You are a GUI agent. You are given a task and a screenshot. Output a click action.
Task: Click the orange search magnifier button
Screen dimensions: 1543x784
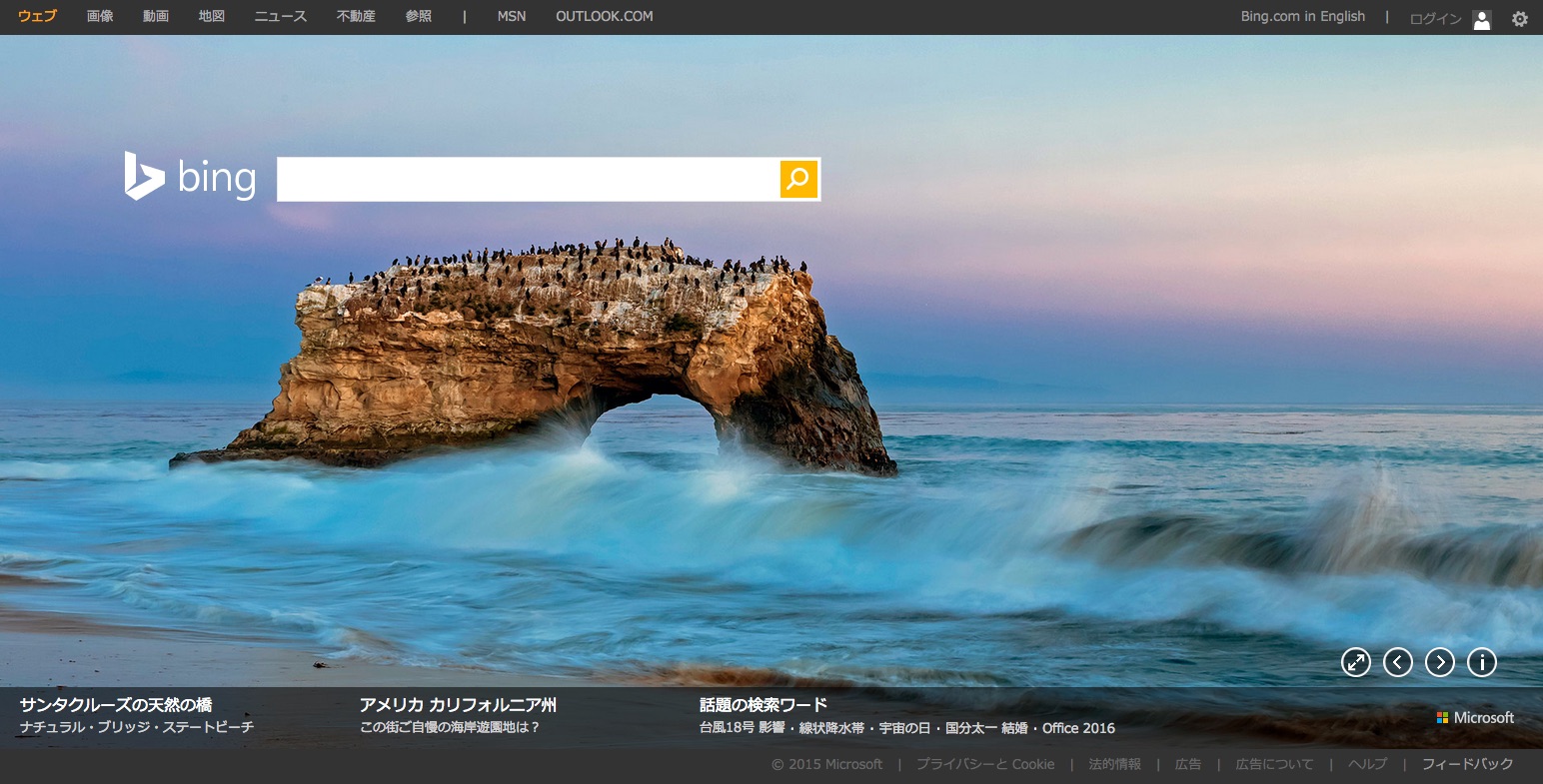click(x=798, y=179)
